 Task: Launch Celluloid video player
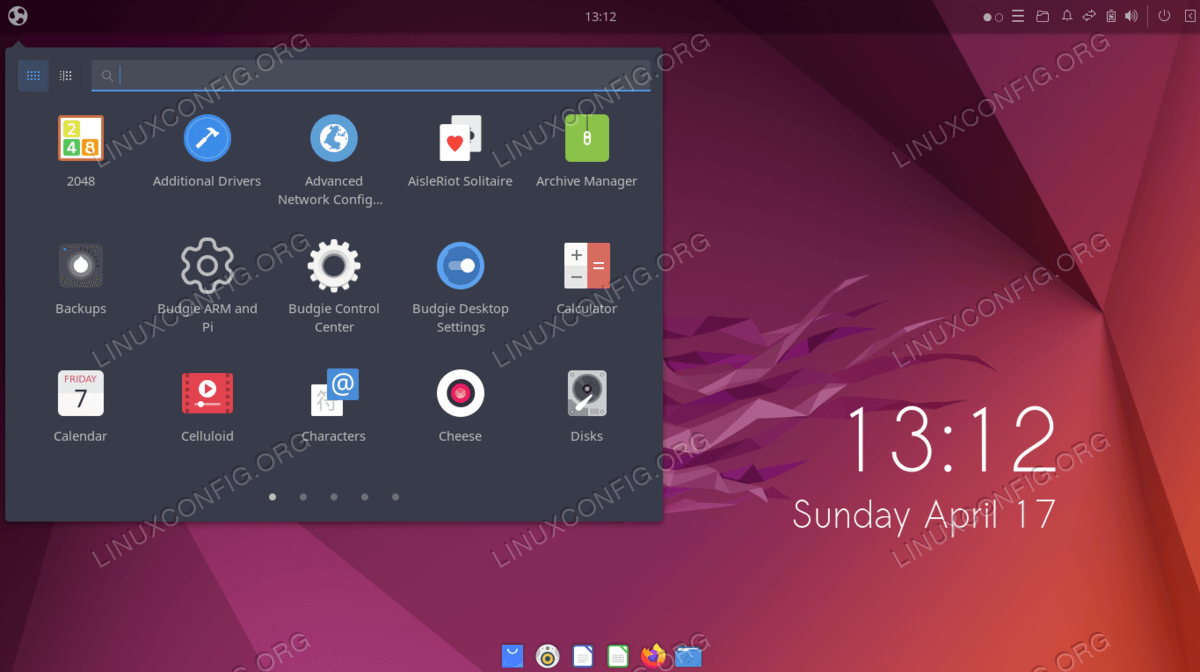(207, 406)
